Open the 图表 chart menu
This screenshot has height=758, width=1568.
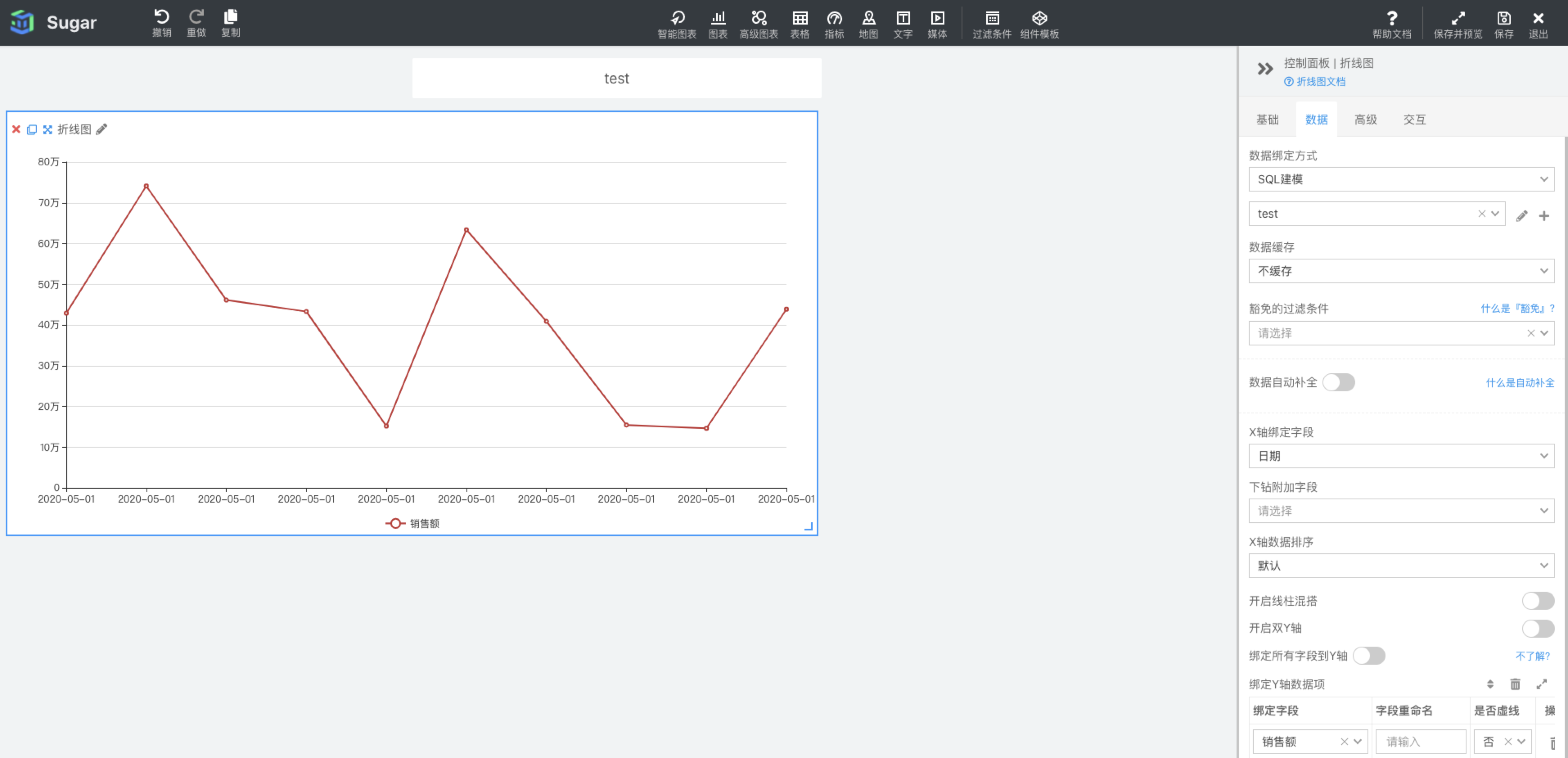pyautogui.click(x=718, y=25)
